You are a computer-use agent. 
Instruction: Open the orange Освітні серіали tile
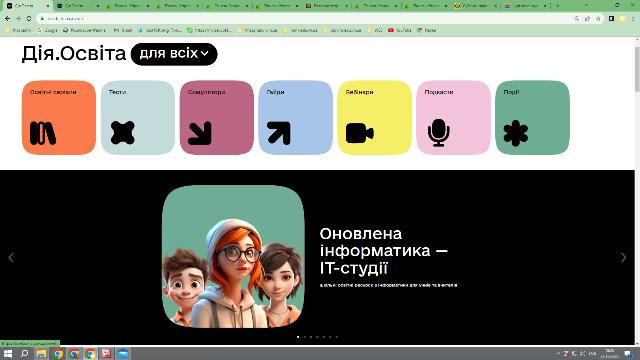[59, 118]
